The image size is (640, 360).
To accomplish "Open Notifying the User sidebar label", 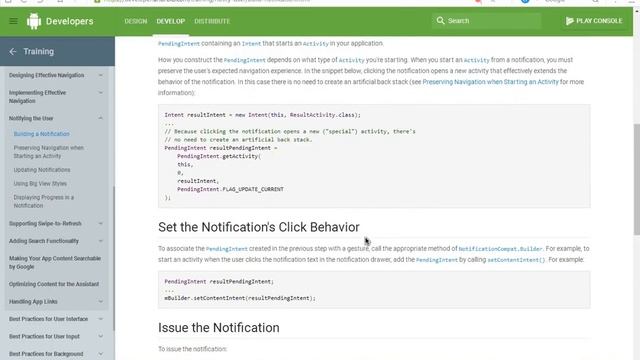I will pos(31,118).
